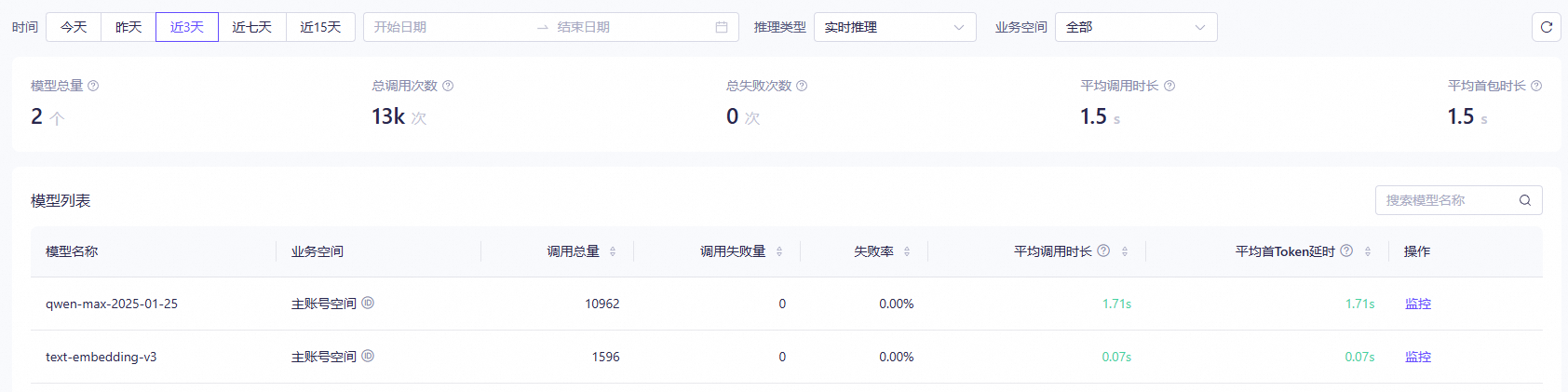Click the 模型列表 section title

[61, 200]
